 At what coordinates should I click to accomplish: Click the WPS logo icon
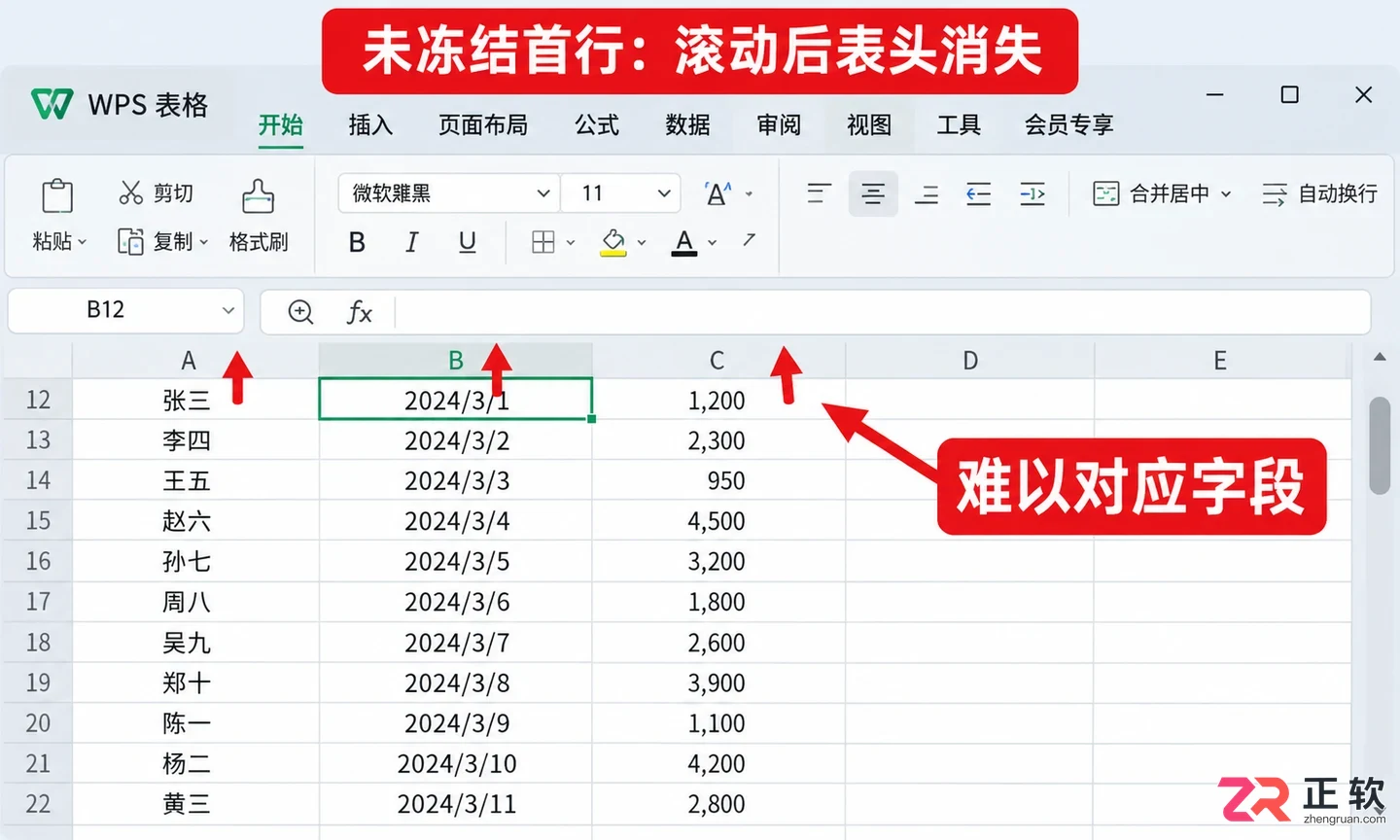52,104
